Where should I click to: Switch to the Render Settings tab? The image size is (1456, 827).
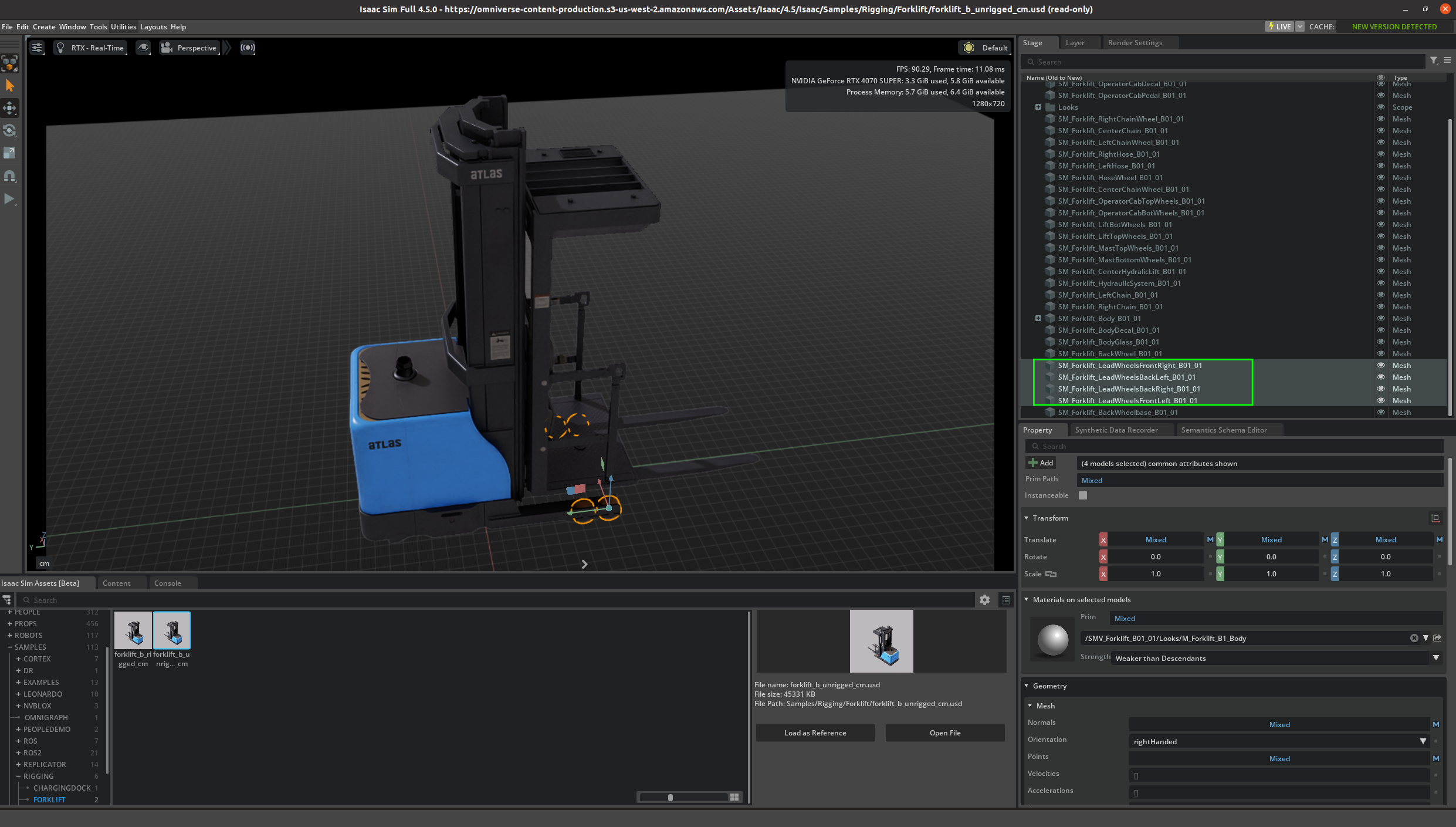coord(1135,43)
